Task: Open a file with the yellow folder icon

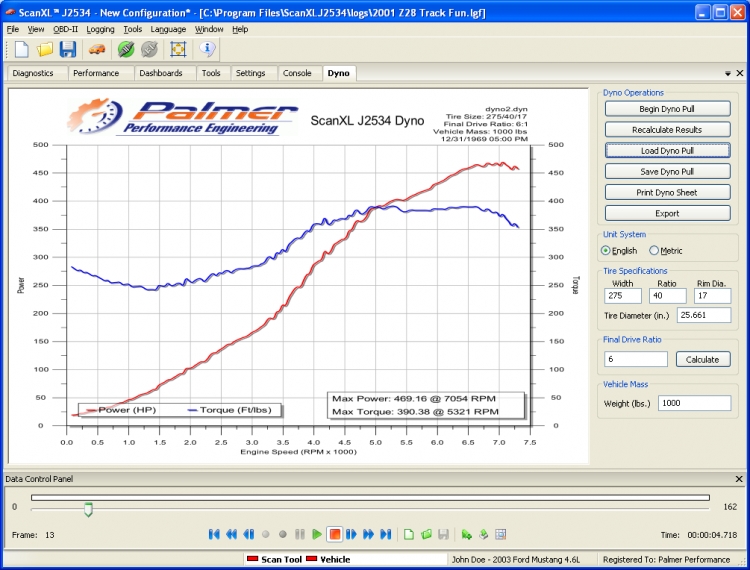Action: (x=45, y=49)
